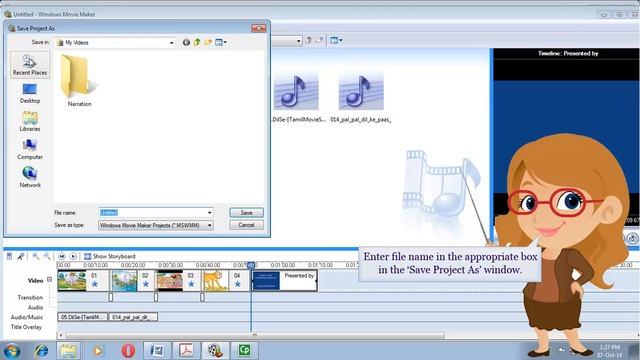Click the File name text box

tap(152, 213)
